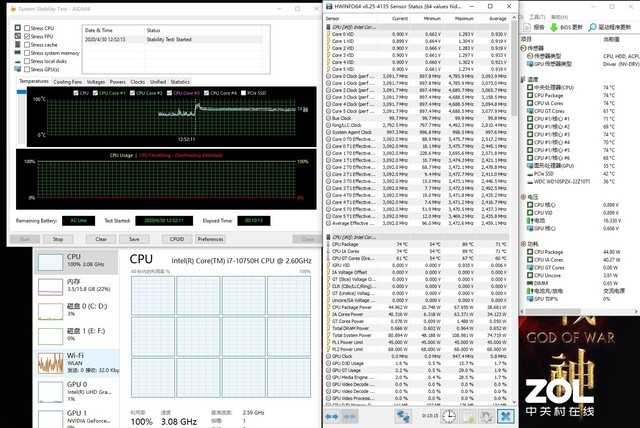This screenshot has height=428, width=640.
Task: Open stability test Preferences
Action: (210, 239)
